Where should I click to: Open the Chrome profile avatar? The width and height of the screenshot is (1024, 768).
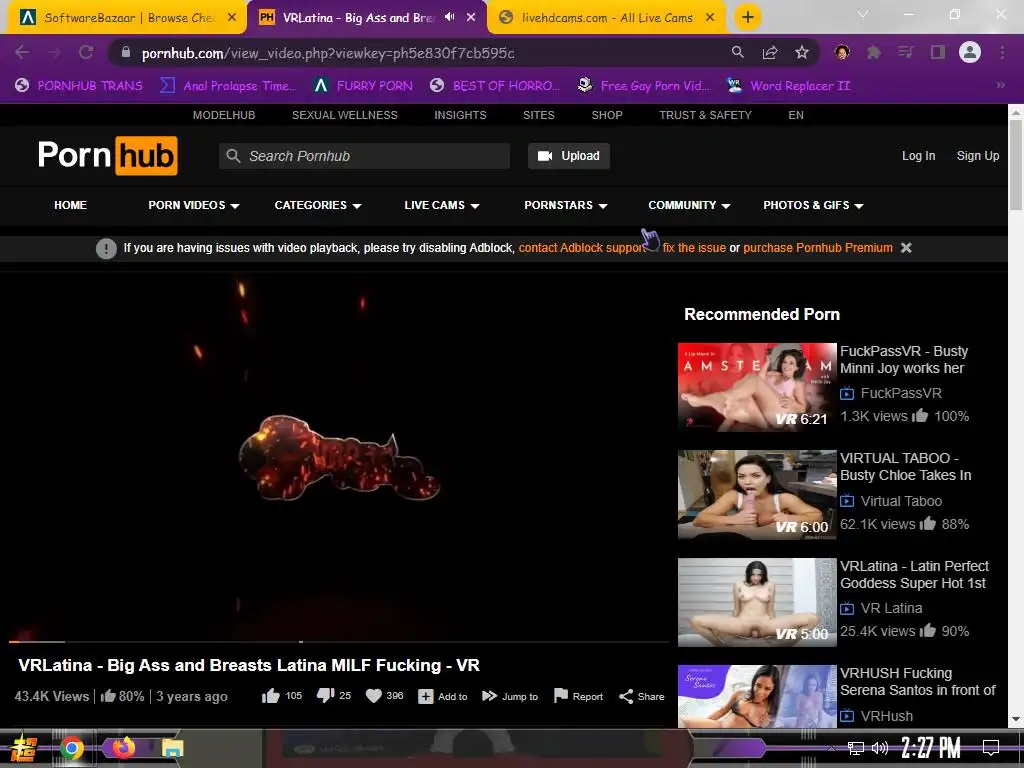pos(970,52)
